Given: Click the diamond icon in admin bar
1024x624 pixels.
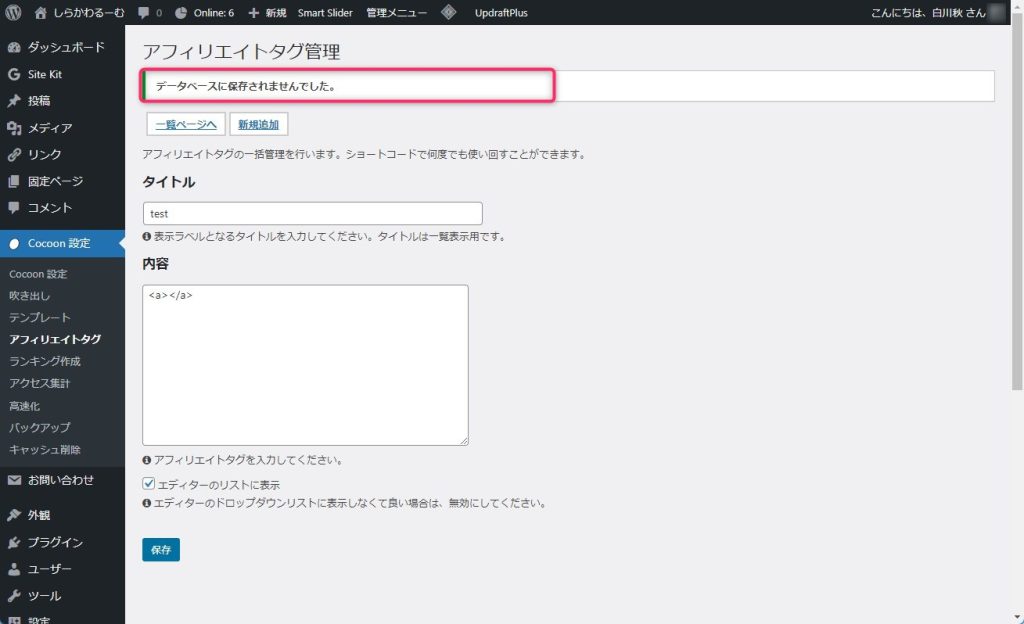Looking at the screenshot, I should coord(450,13).
